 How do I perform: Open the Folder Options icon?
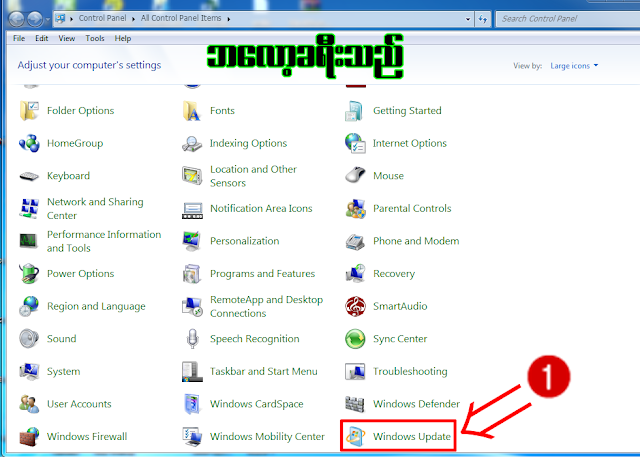coord(29,111)
